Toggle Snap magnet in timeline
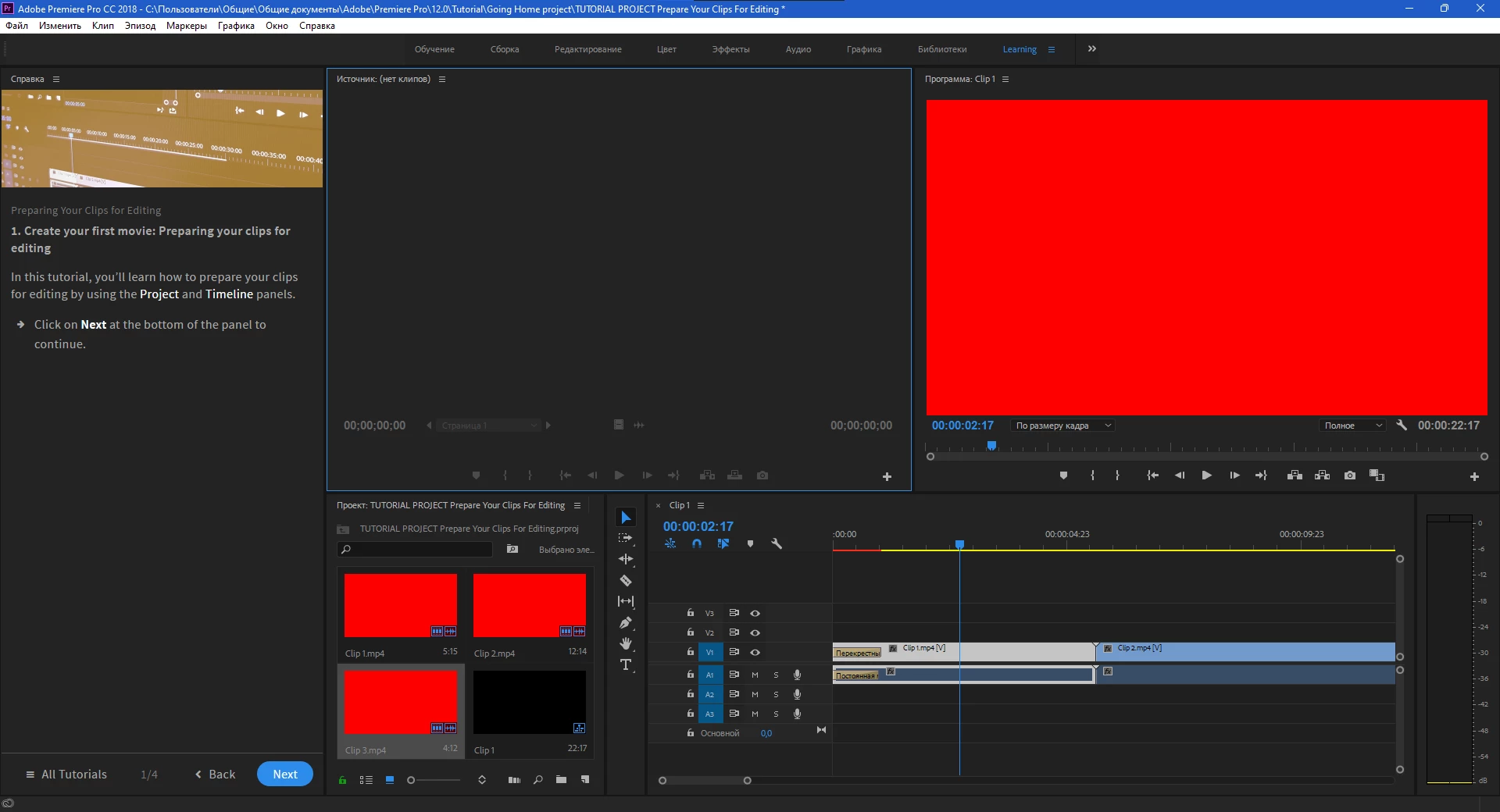Screen dimensions: 1500x812 pos(697,543)
